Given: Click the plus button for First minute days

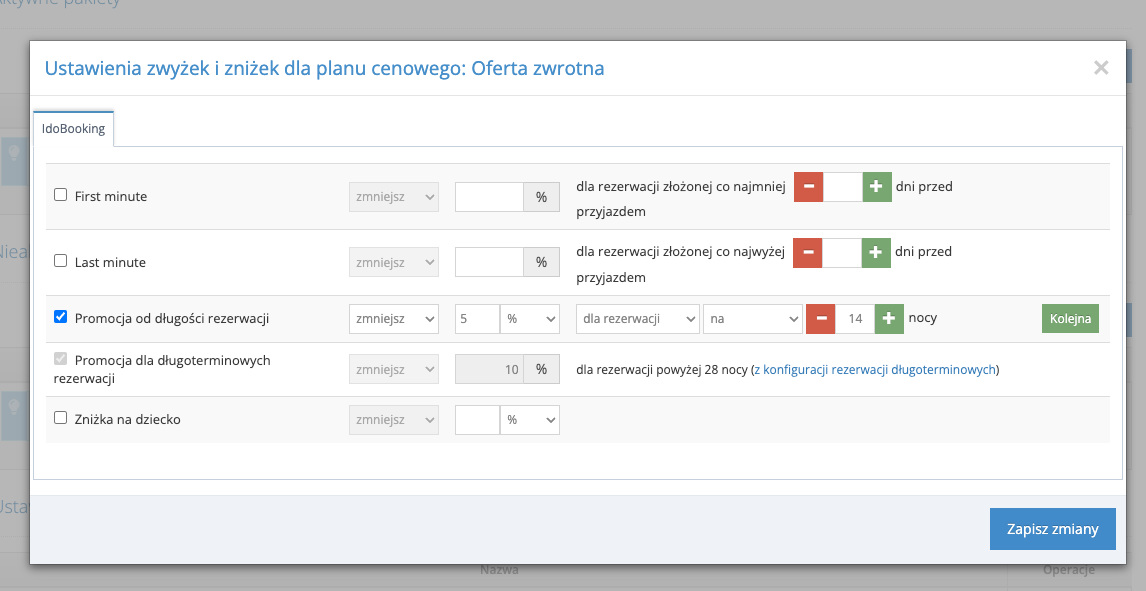Looking at the screenshot, I should (876, 187).
